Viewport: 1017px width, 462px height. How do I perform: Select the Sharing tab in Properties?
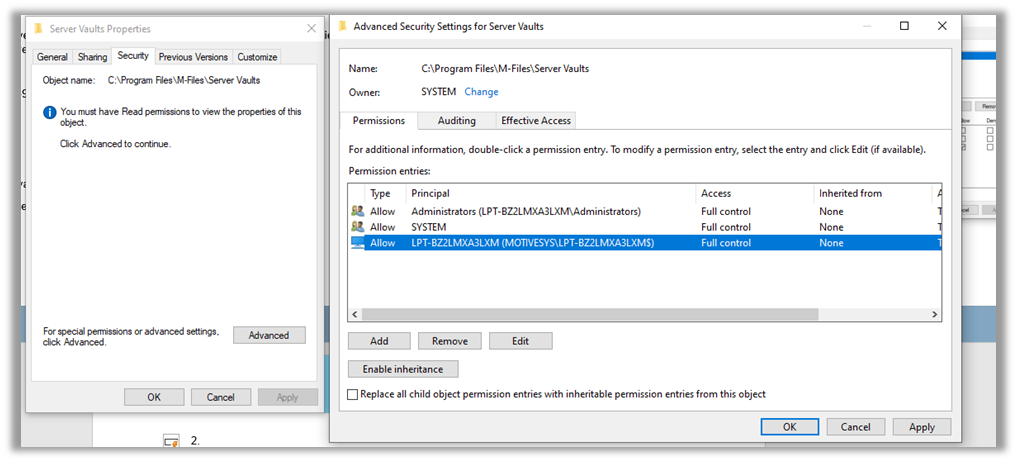pos(92,57)
